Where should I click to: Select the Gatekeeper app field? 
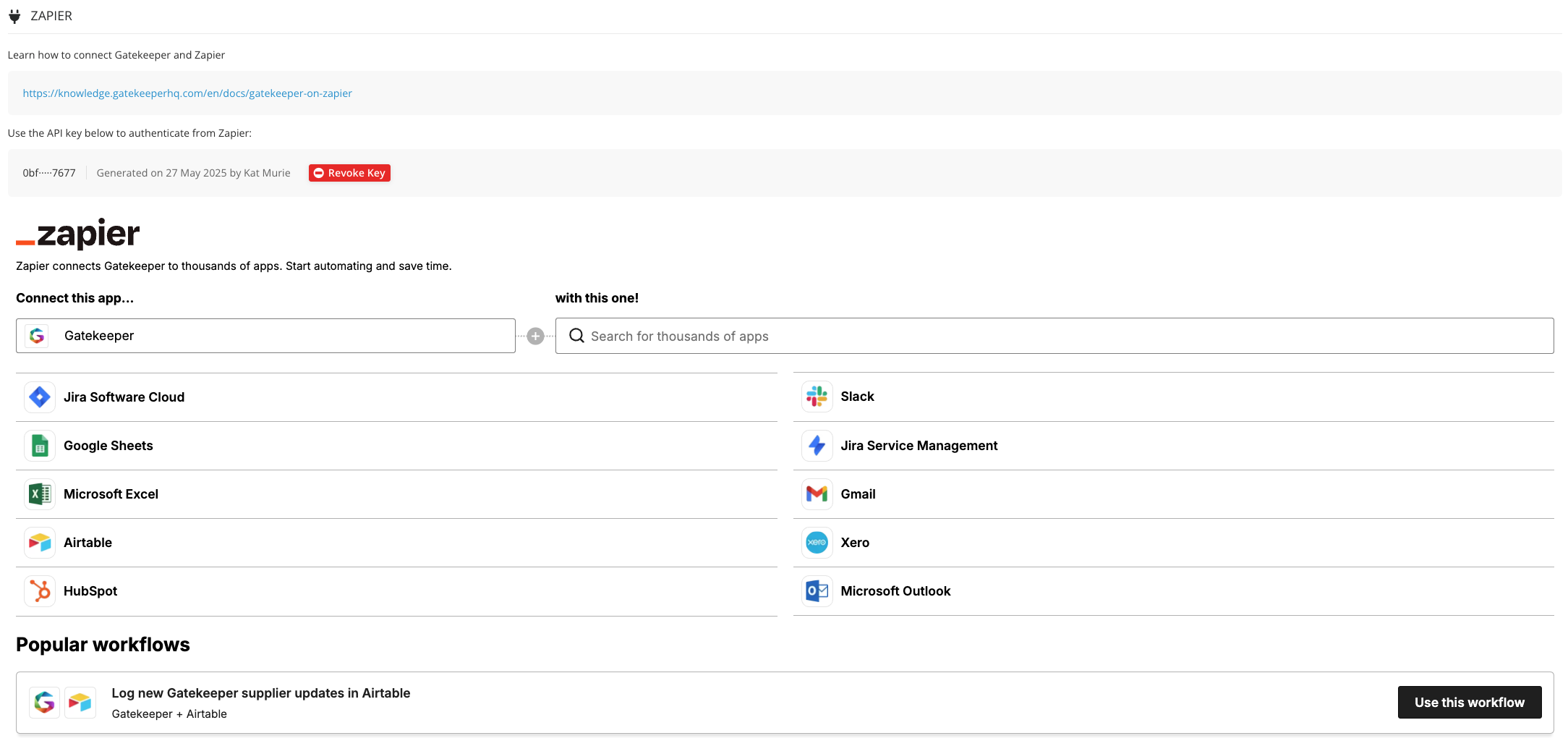tap(265, 336)
